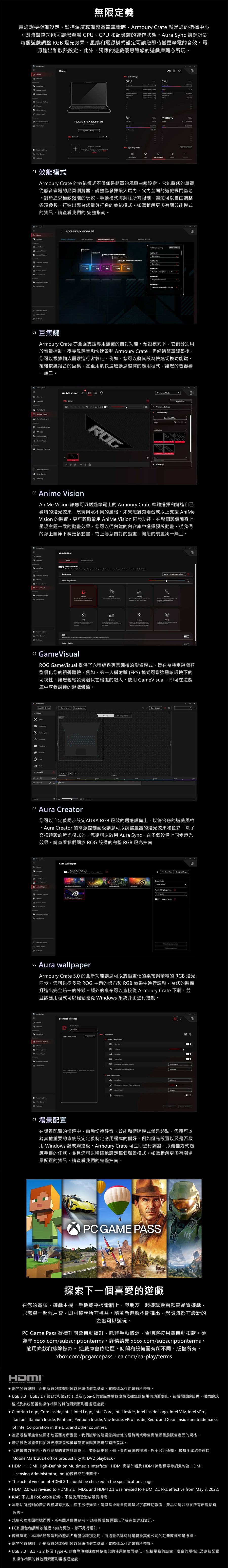Viewport: 228px width, 1568px height.
Task: Toggle the Win Key switch in Scenario Profiles
Action: (x=188, y=1044)
